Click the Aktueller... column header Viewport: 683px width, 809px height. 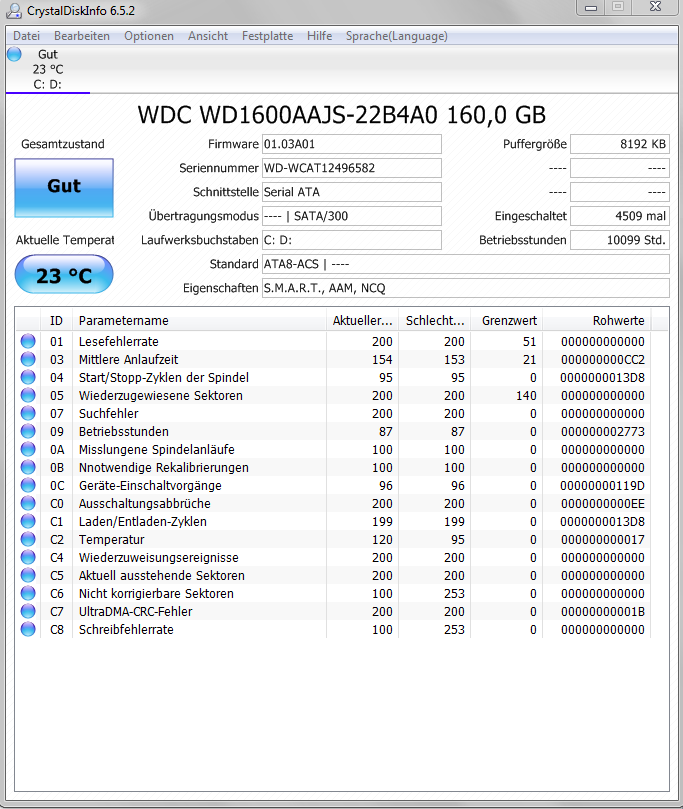click(x=363, y=320)
